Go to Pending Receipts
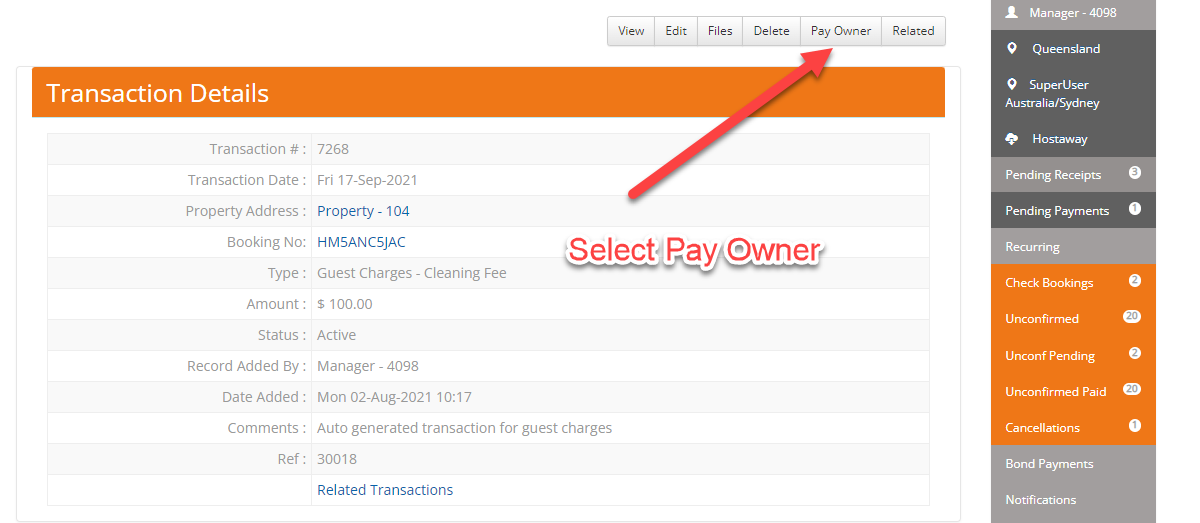Viewport: 1200px width, 523px height. click(1073, 175)
